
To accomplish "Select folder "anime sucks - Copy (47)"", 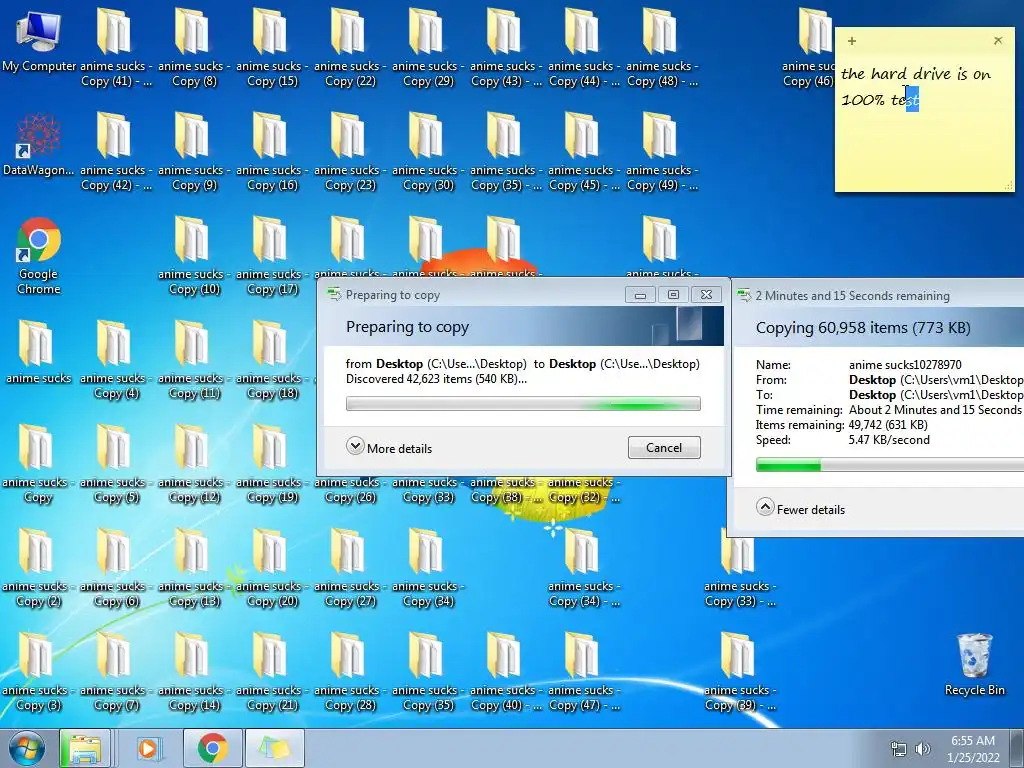I will pos(584,671).
